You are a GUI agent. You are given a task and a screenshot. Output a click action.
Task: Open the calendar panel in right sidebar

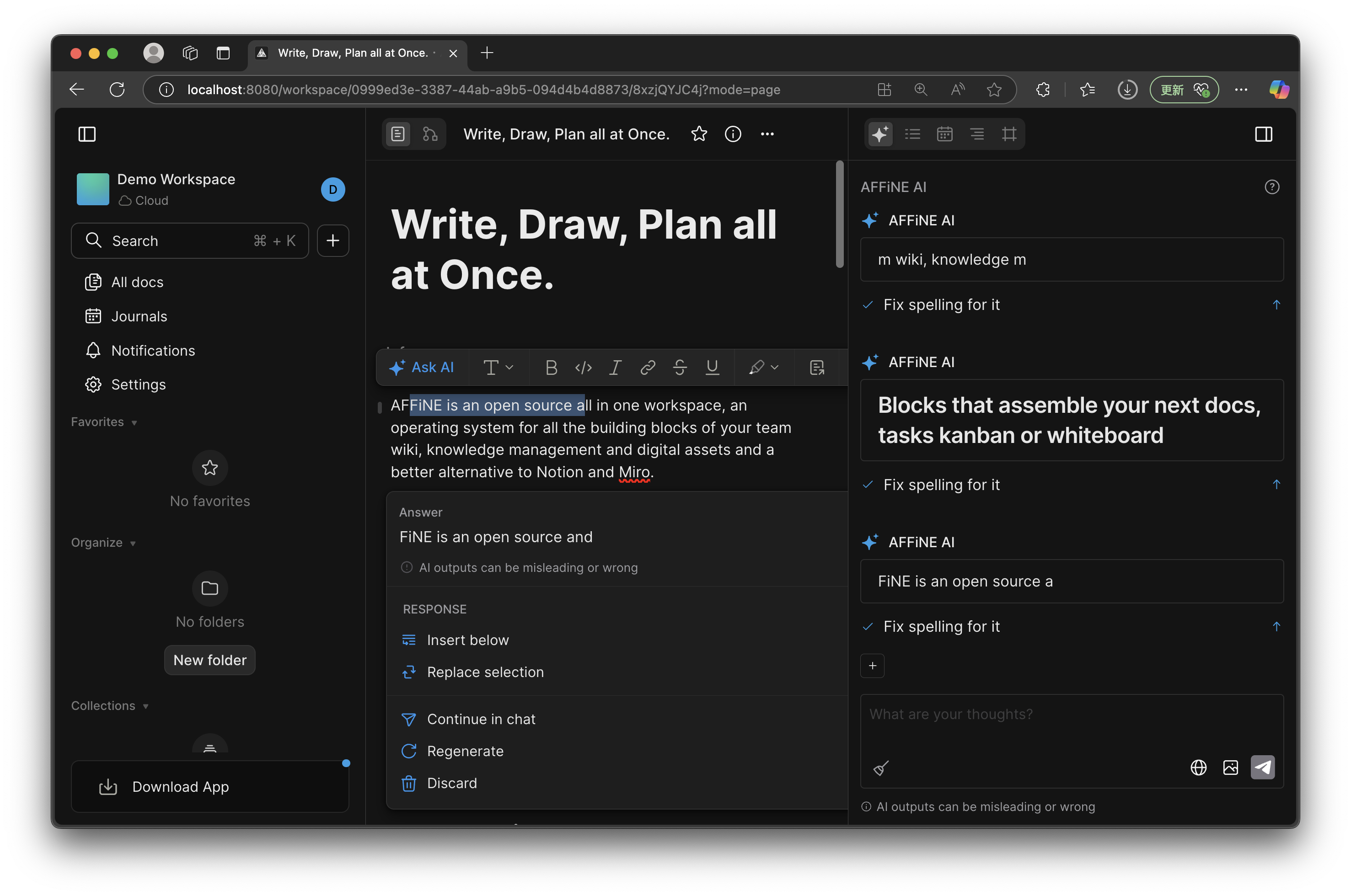[x=944, y=134]
